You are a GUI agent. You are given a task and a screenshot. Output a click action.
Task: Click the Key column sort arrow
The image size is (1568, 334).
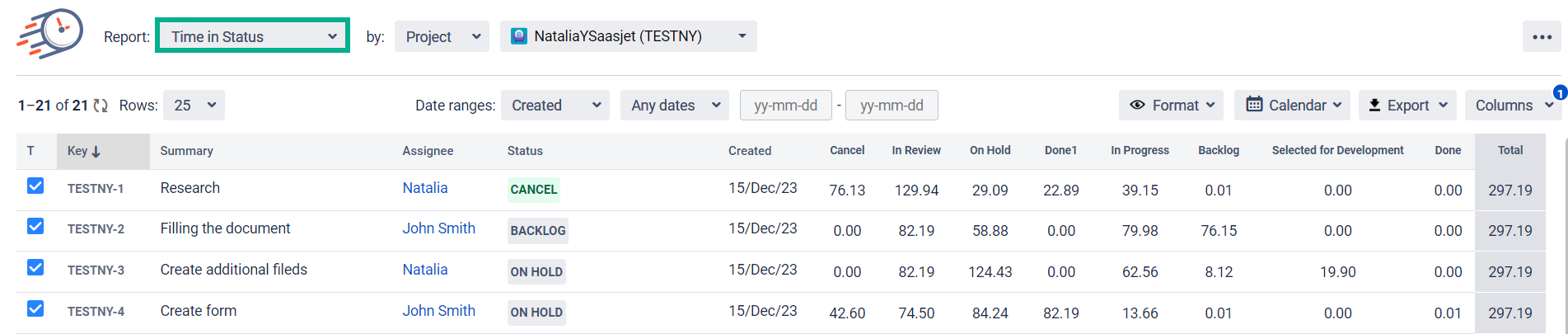(x=96, y=152)
